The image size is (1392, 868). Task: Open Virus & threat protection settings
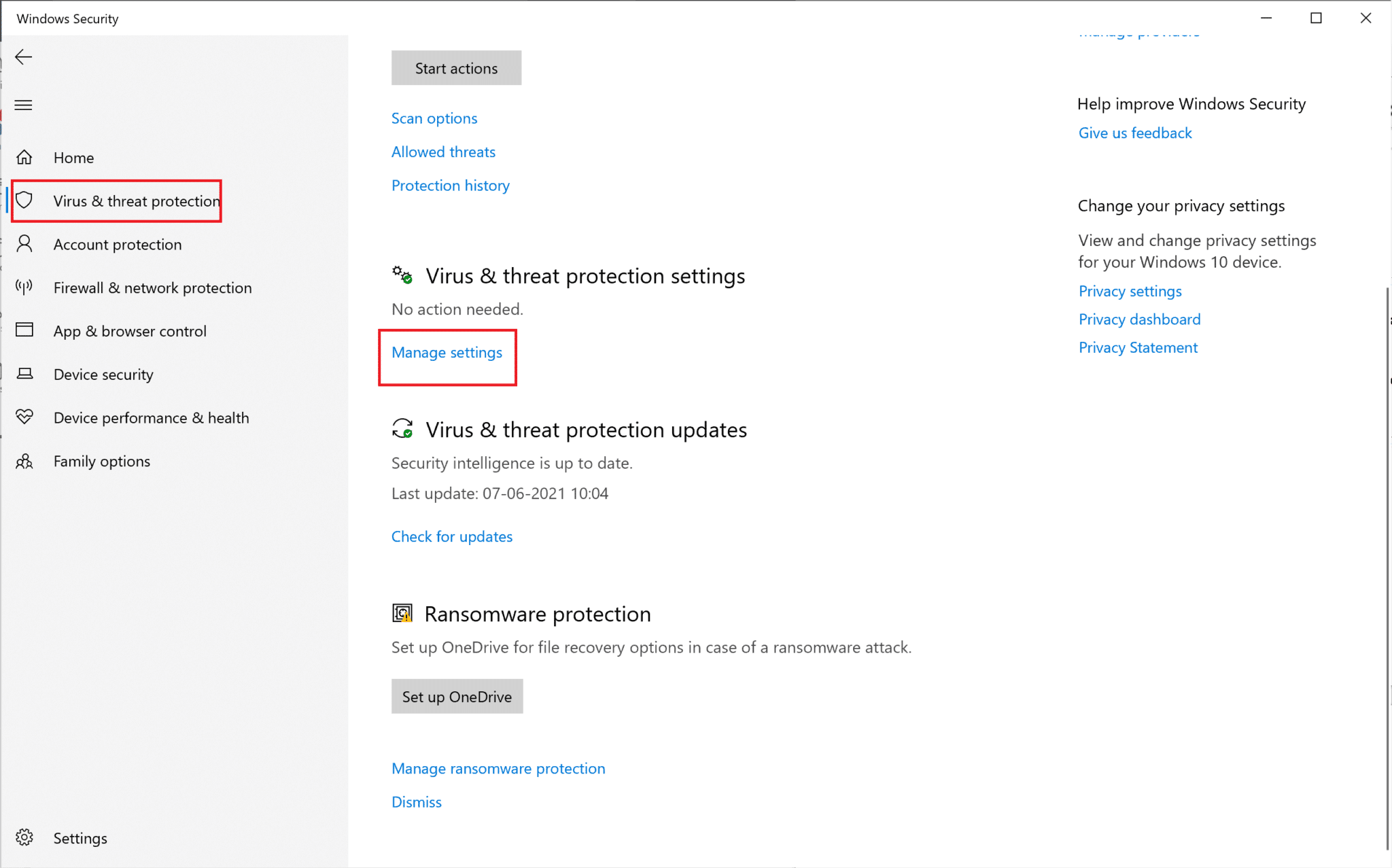[x=447, y=351]
